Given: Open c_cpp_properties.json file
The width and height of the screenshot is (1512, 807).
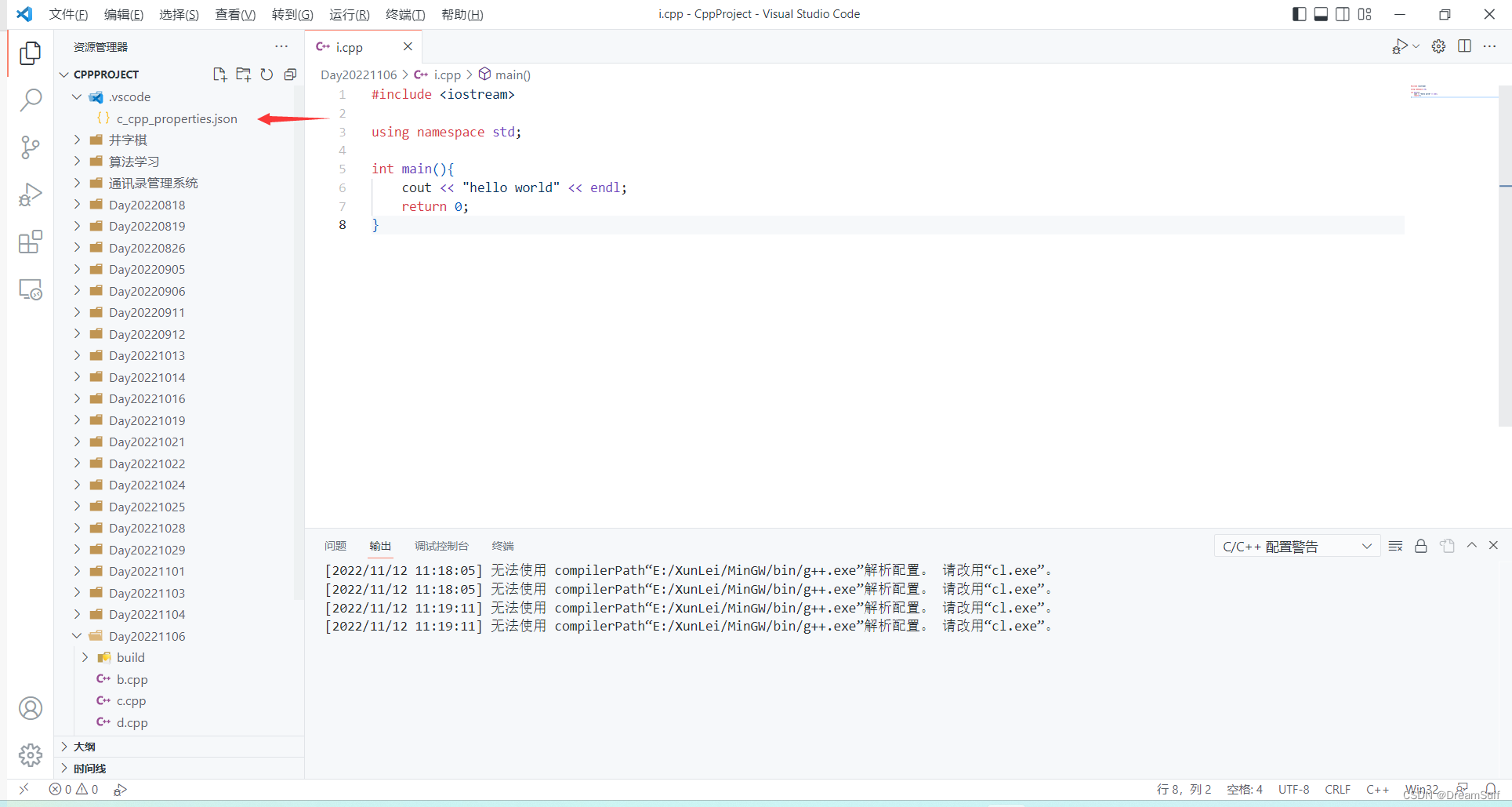Looking at the screenshot, I should [x=176, y=118].
